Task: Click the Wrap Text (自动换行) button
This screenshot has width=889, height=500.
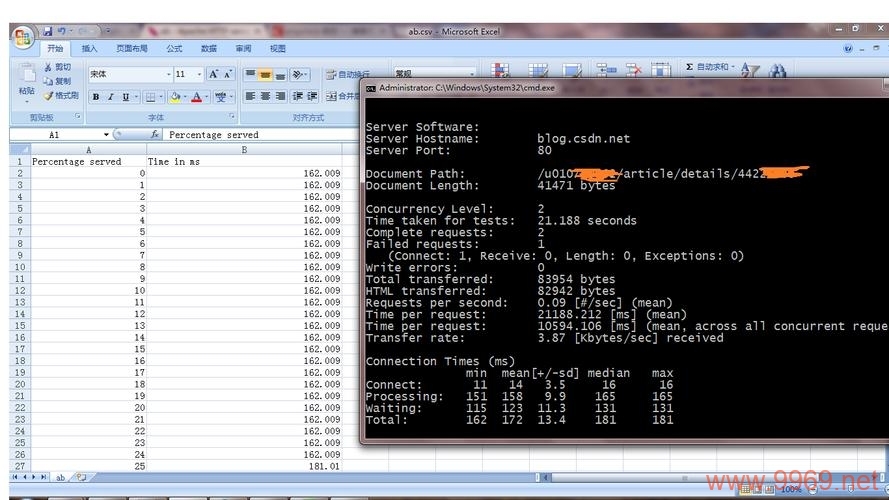Action: pyautogui.click(x=348, y=74)
